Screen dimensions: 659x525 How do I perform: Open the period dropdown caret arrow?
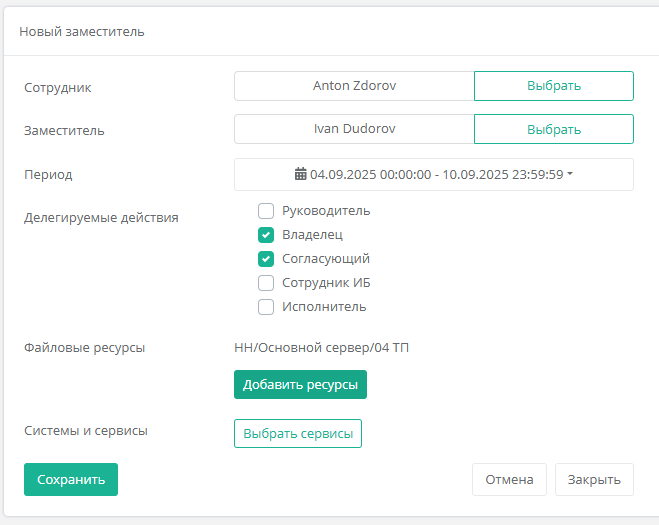[x=569, y=174]
